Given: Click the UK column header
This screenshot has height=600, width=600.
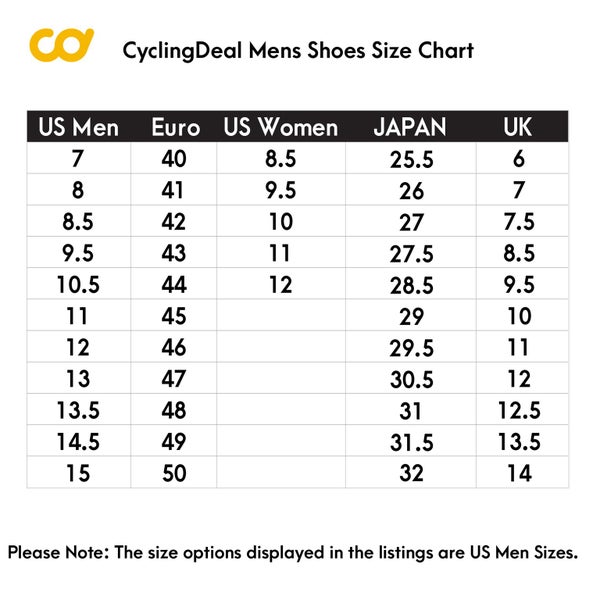Looking at the screenshot, I should click(518, 127).
